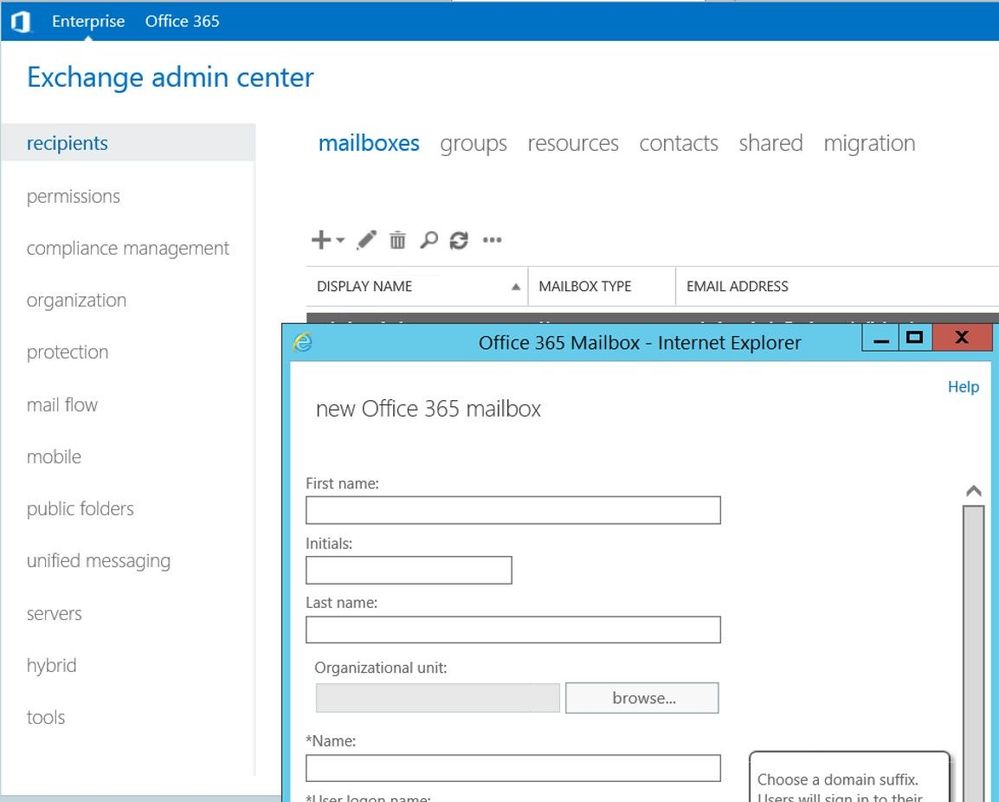Viewport: 999px width, 802px height.
Task: Click the Internet Explorer icon in dialog title bar
Action: pos(303,343)
